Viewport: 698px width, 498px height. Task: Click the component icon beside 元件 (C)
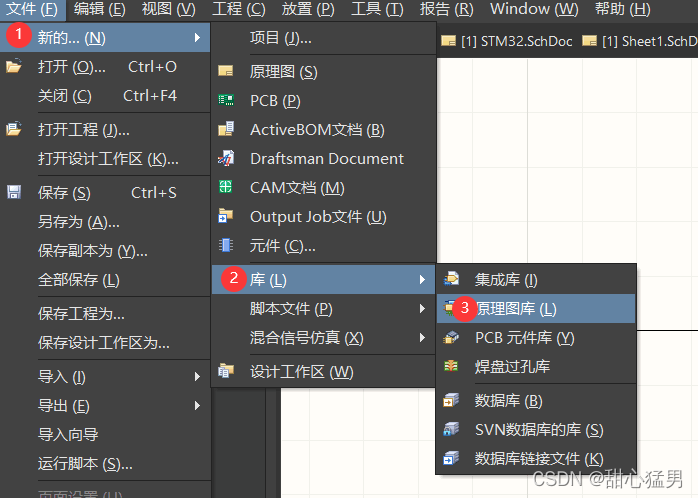point(226,245)
